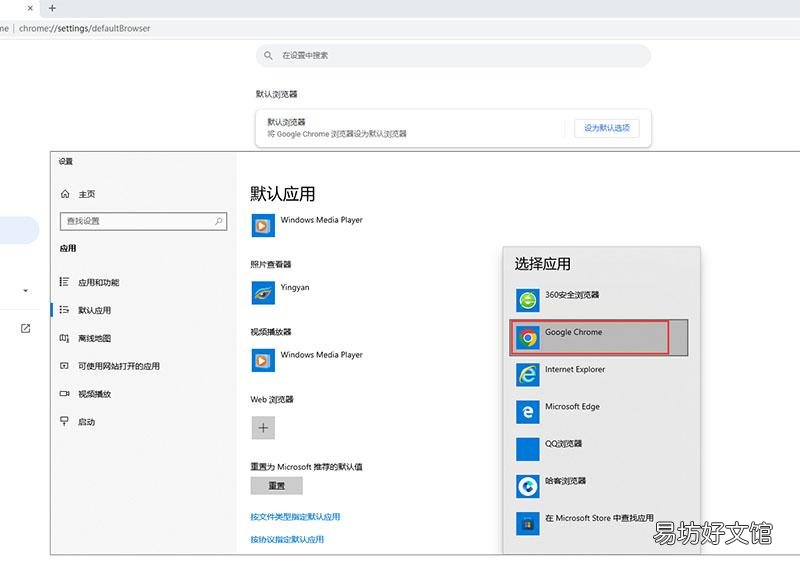Click the 查找设置 search box
800x565 pixels.
tap(143, 221)
